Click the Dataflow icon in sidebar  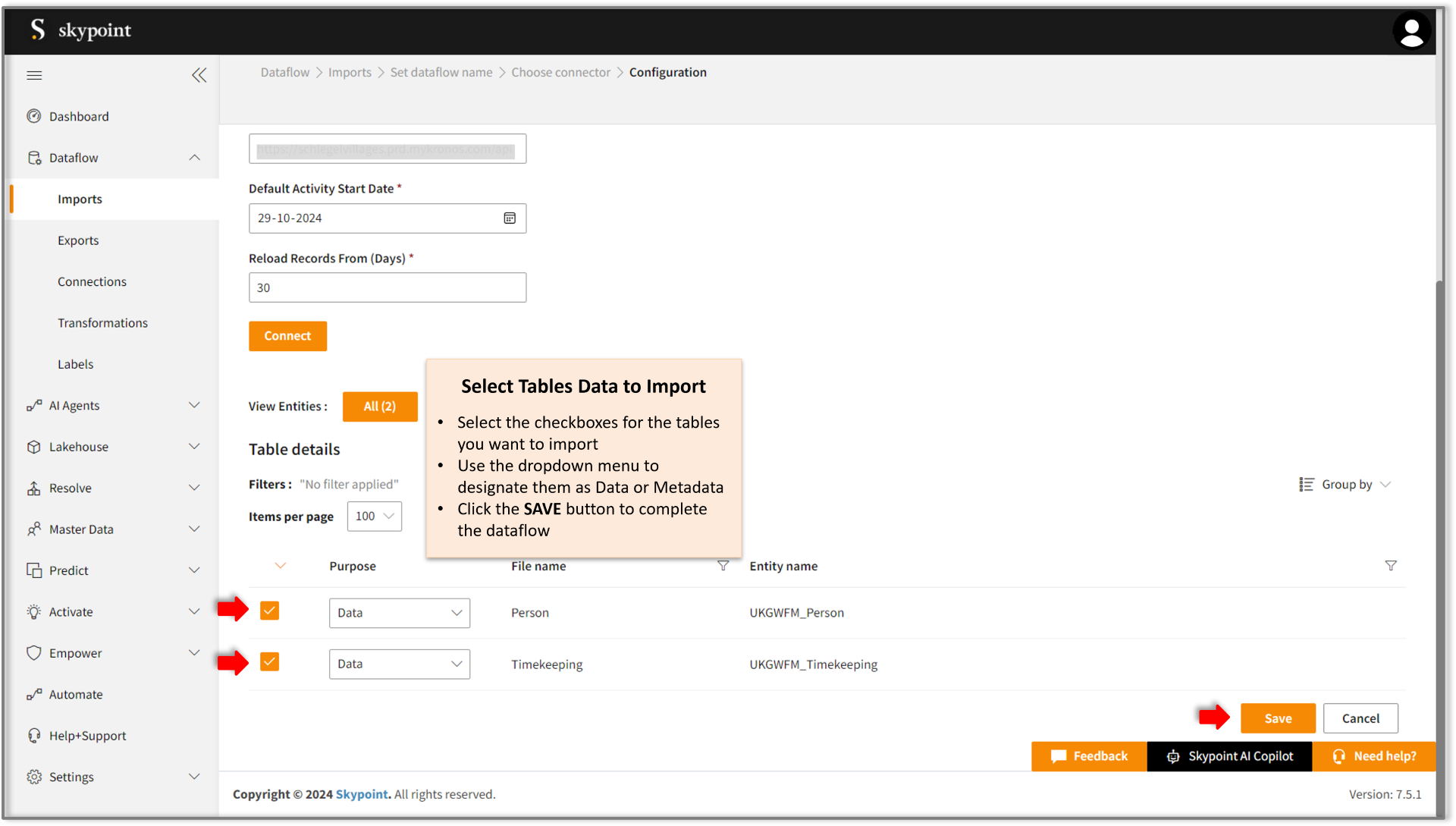(33, 157)
